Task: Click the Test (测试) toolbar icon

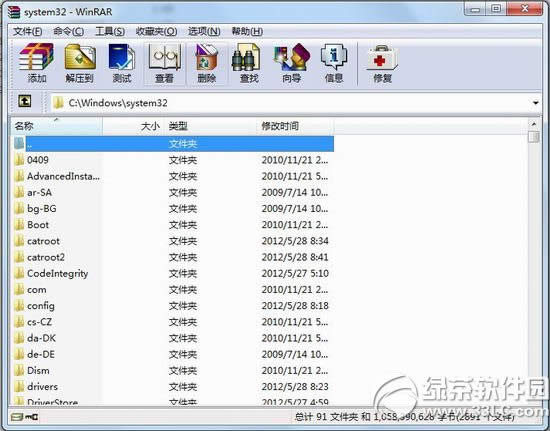Action: click(x=122, y=57)
